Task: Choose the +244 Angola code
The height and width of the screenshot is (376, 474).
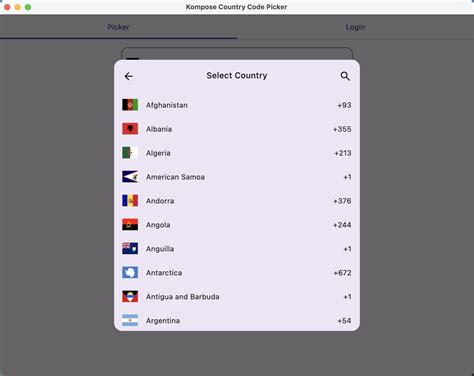Action: [x=342, y=225]
